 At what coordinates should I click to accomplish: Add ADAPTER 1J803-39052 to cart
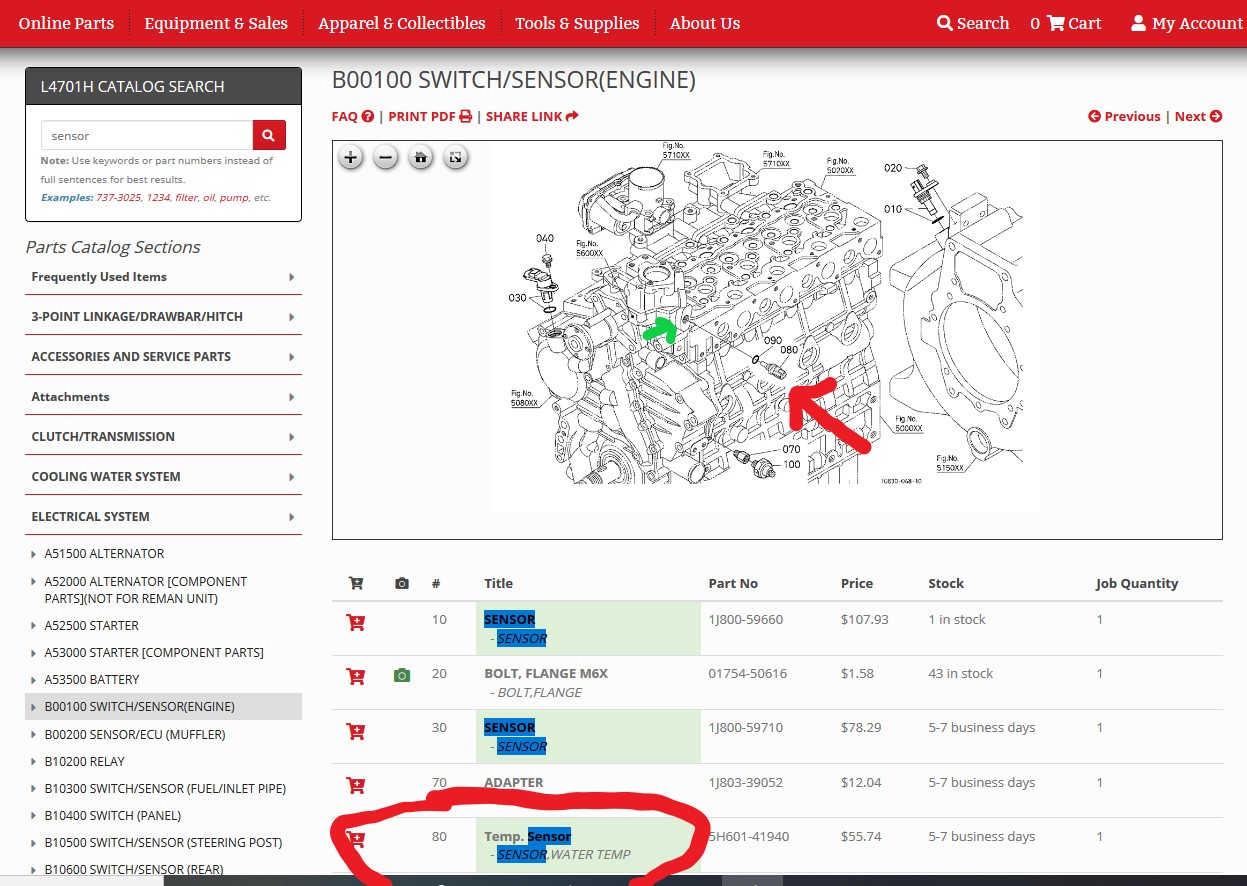point(355,785)
